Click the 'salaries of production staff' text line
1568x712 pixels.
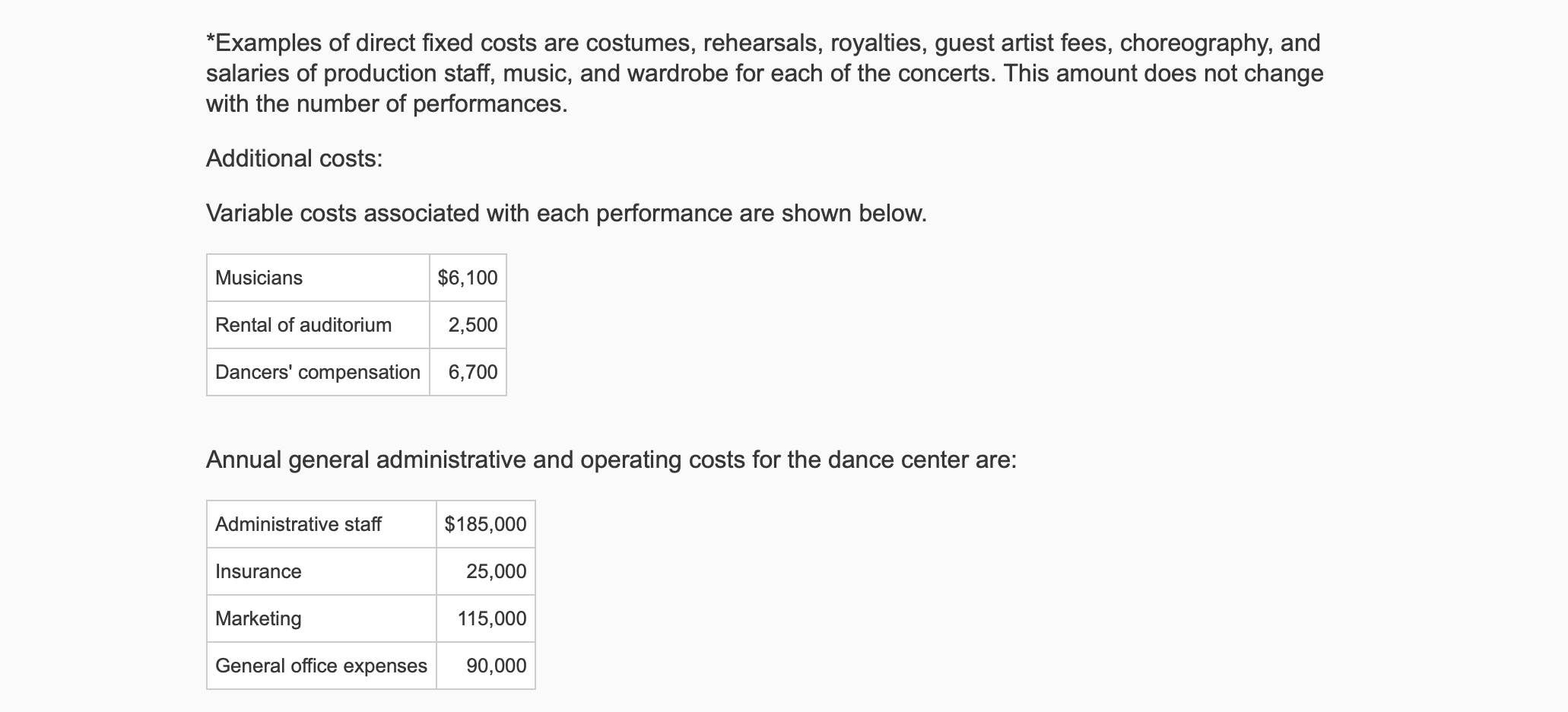point(764,73)
